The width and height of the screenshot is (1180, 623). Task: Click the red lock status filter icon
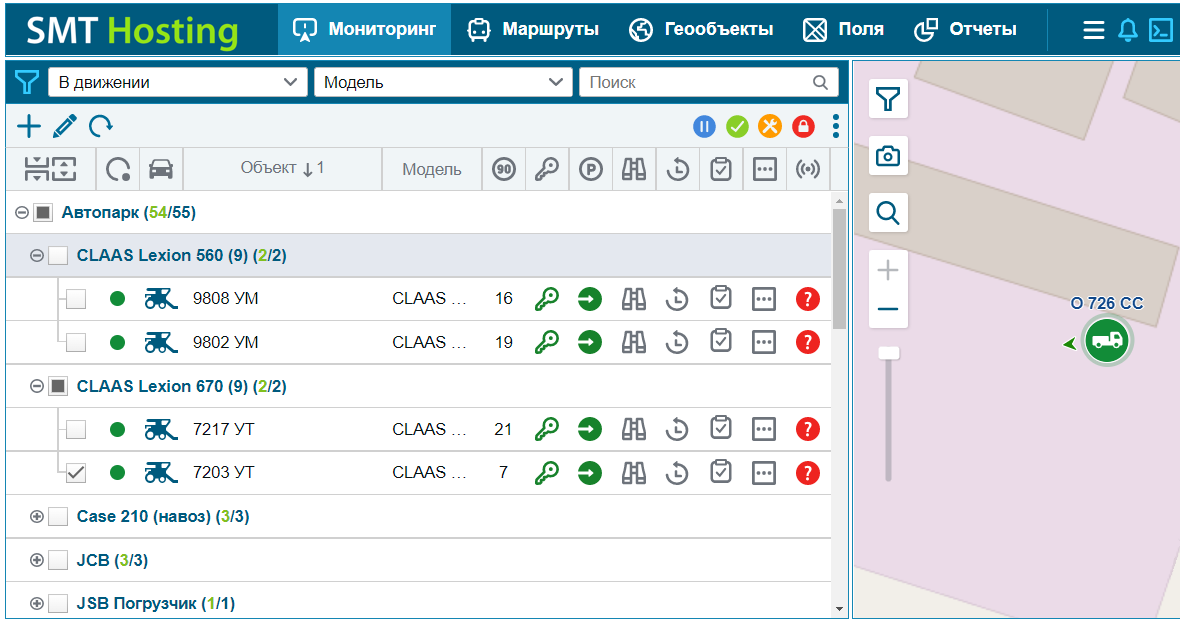coord(803,126)
